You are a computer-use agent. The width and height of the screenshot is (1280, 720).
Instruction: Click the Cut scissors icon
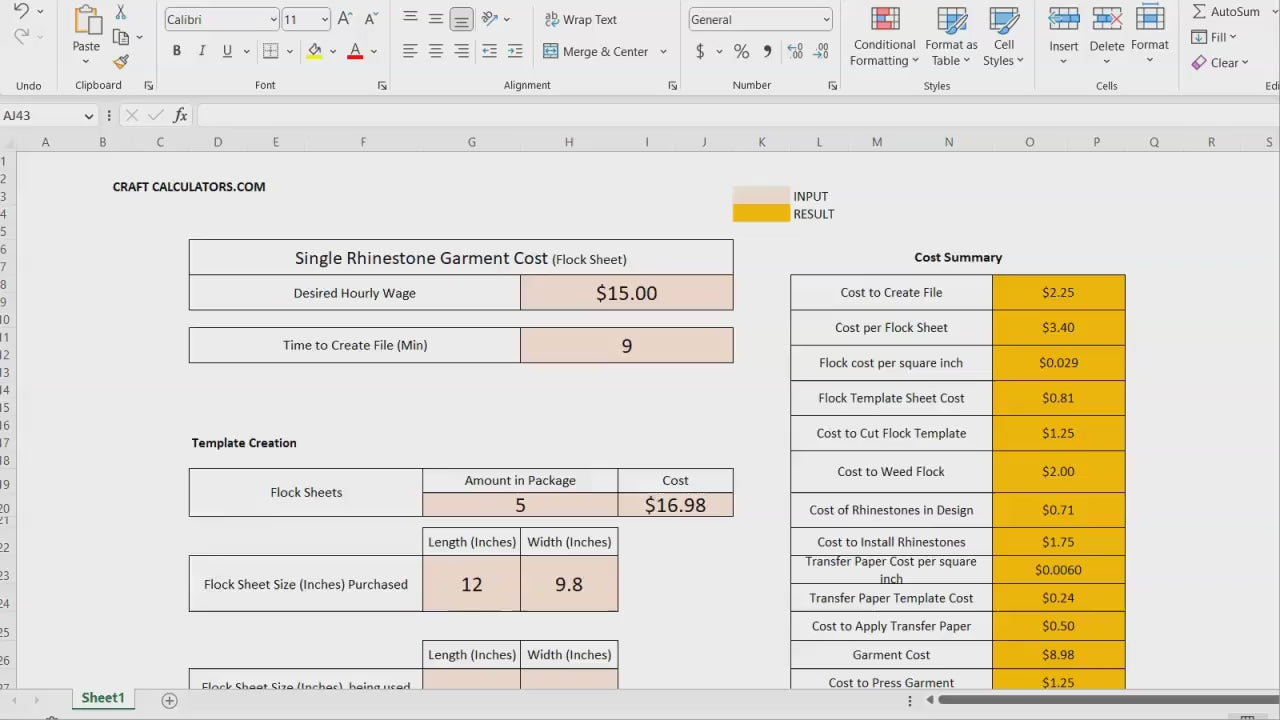[x=121, y=12]
